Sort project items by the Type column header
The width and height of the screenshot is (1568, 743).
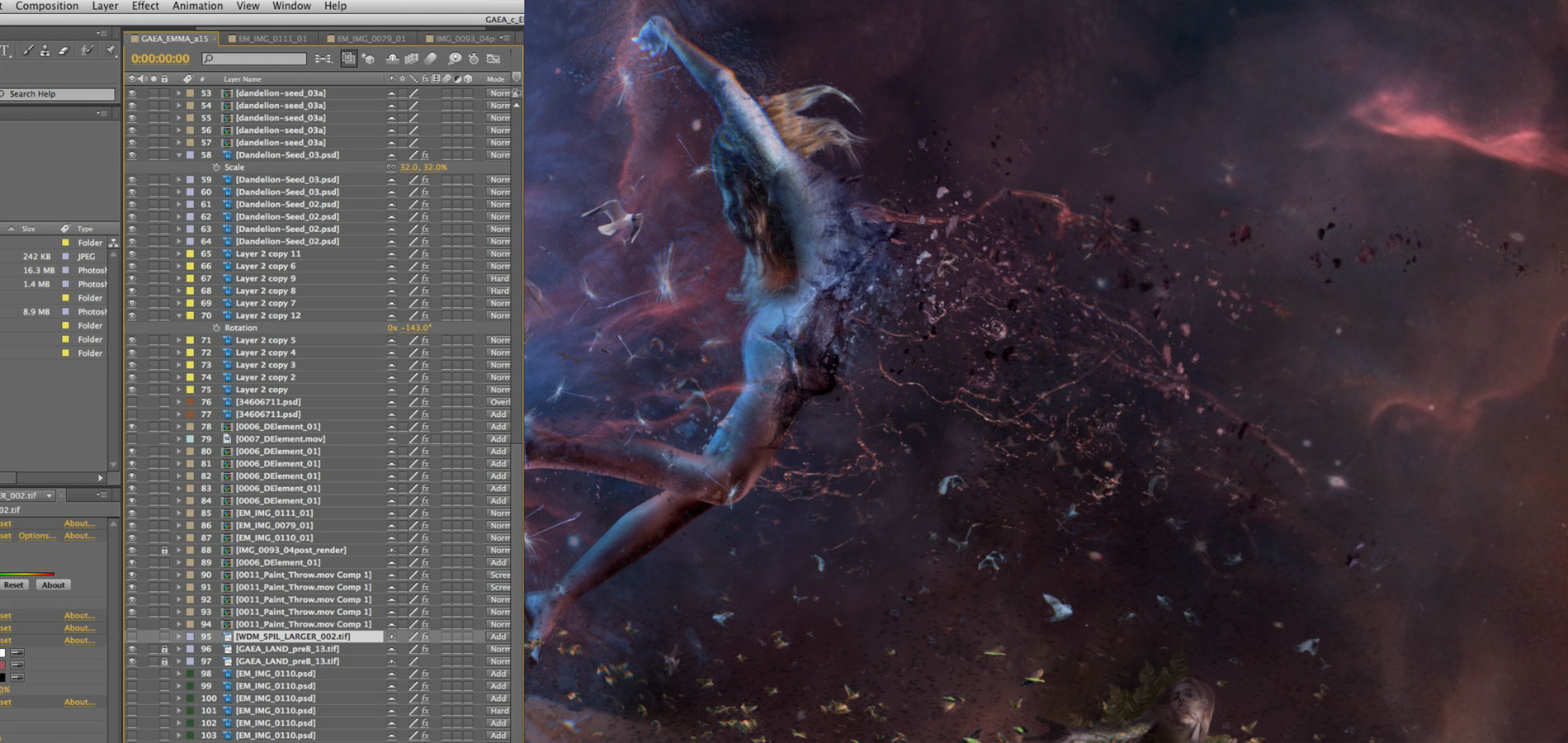tap(85, 229)
